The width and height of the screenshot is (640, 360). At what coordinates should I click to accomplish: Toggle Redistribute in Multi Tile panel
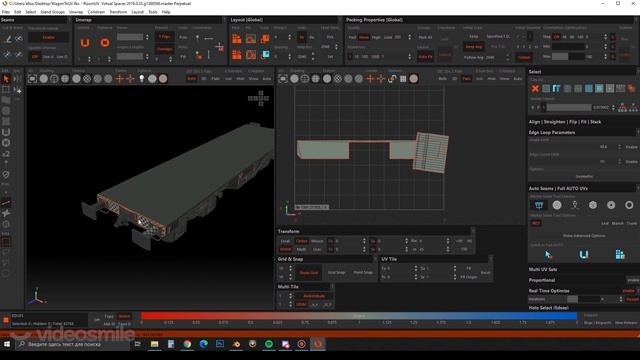(314, 296)
